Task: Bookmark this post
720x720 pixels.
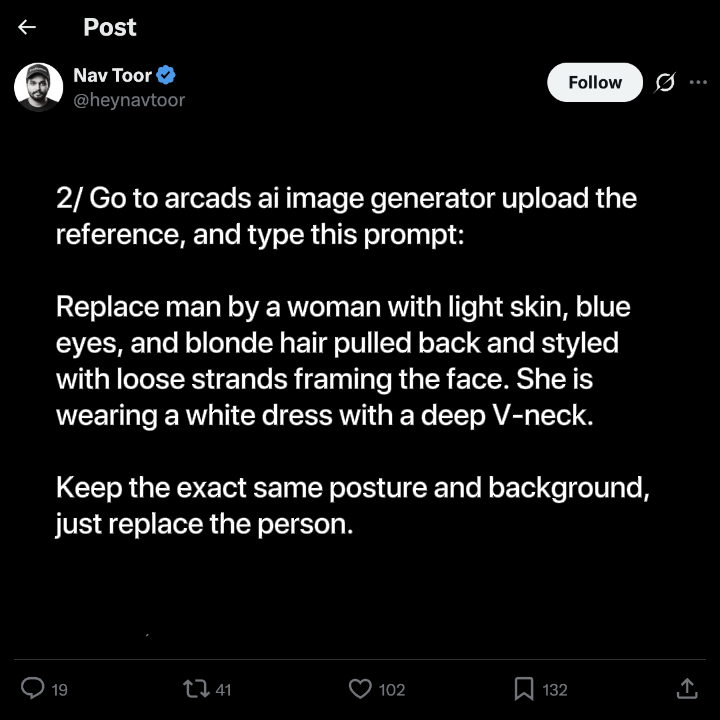Action: coord(524,689)
